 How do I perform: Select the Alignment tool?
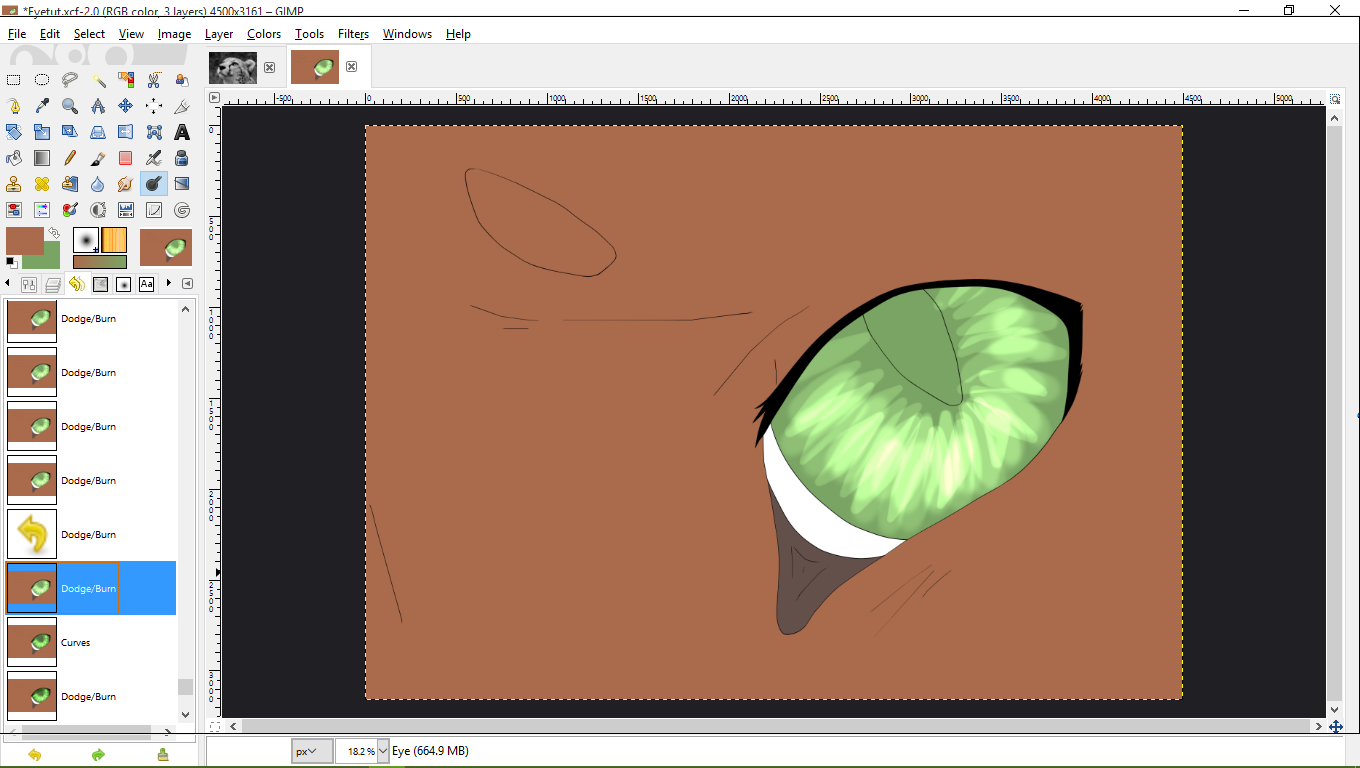(154, 106)
